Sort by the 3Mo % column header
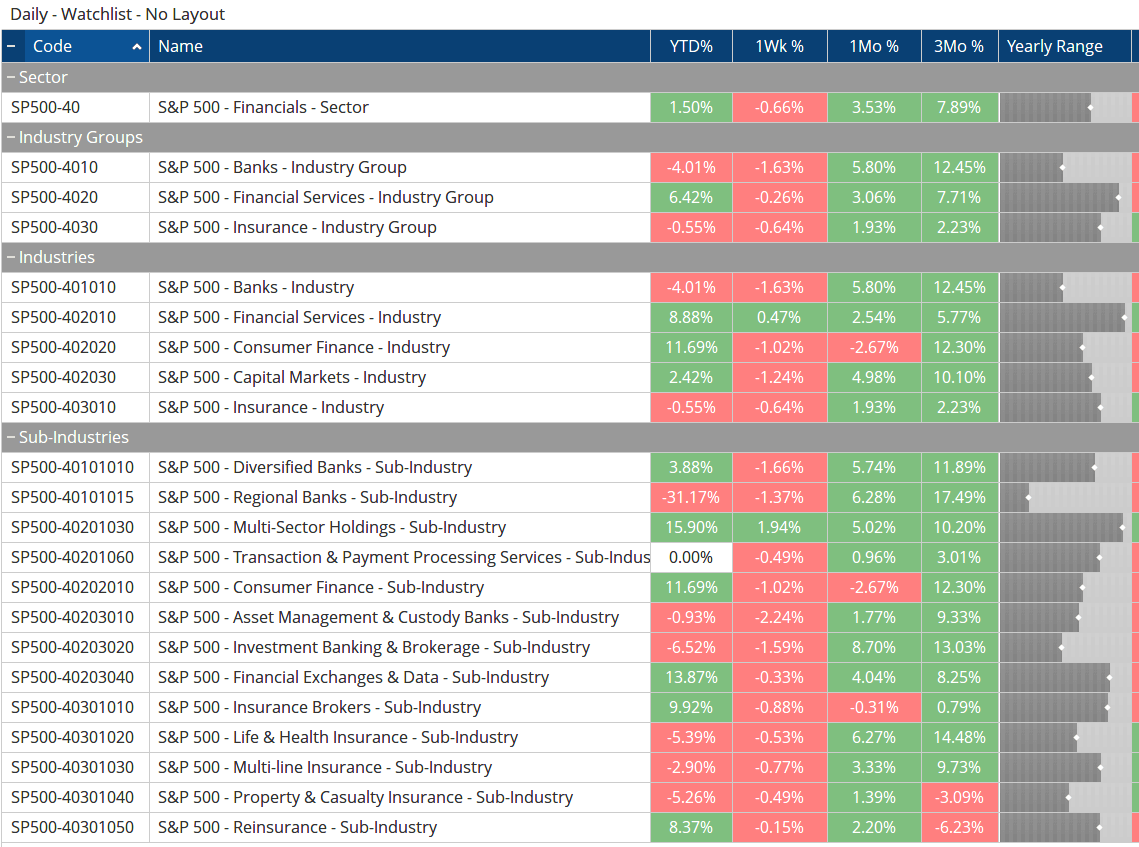 coord(957,45)
